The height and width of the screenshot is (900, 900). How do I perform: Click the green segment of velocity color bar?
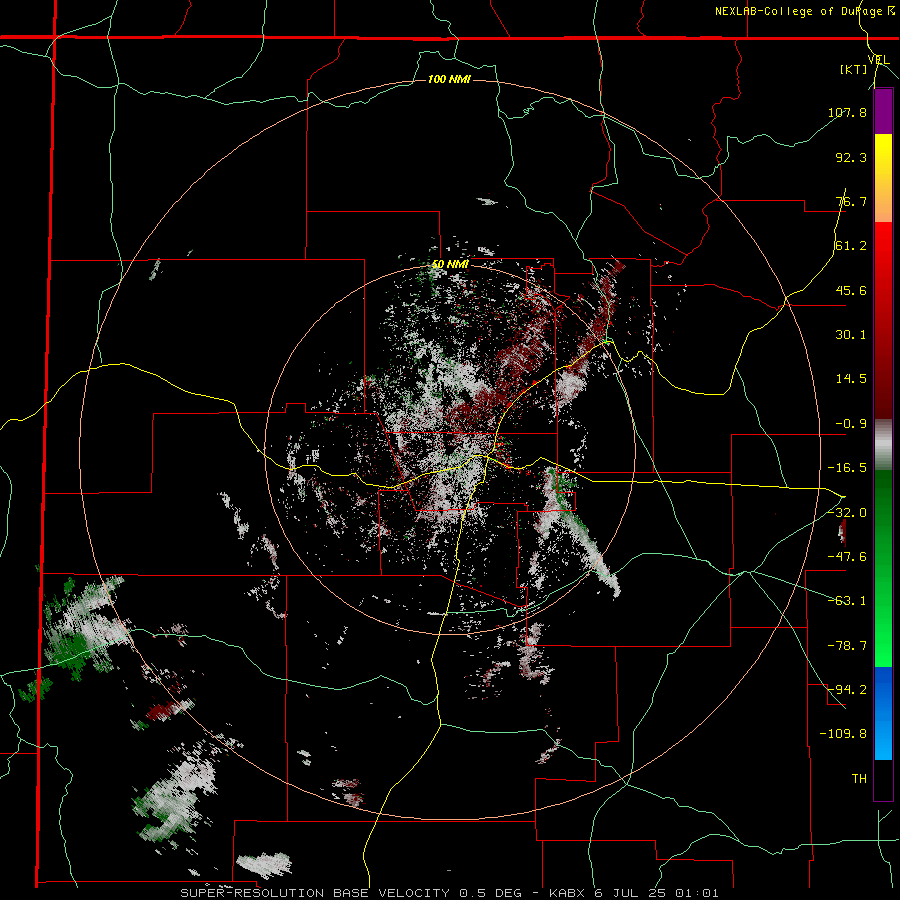pyautogui.click(x=883, y=568)
